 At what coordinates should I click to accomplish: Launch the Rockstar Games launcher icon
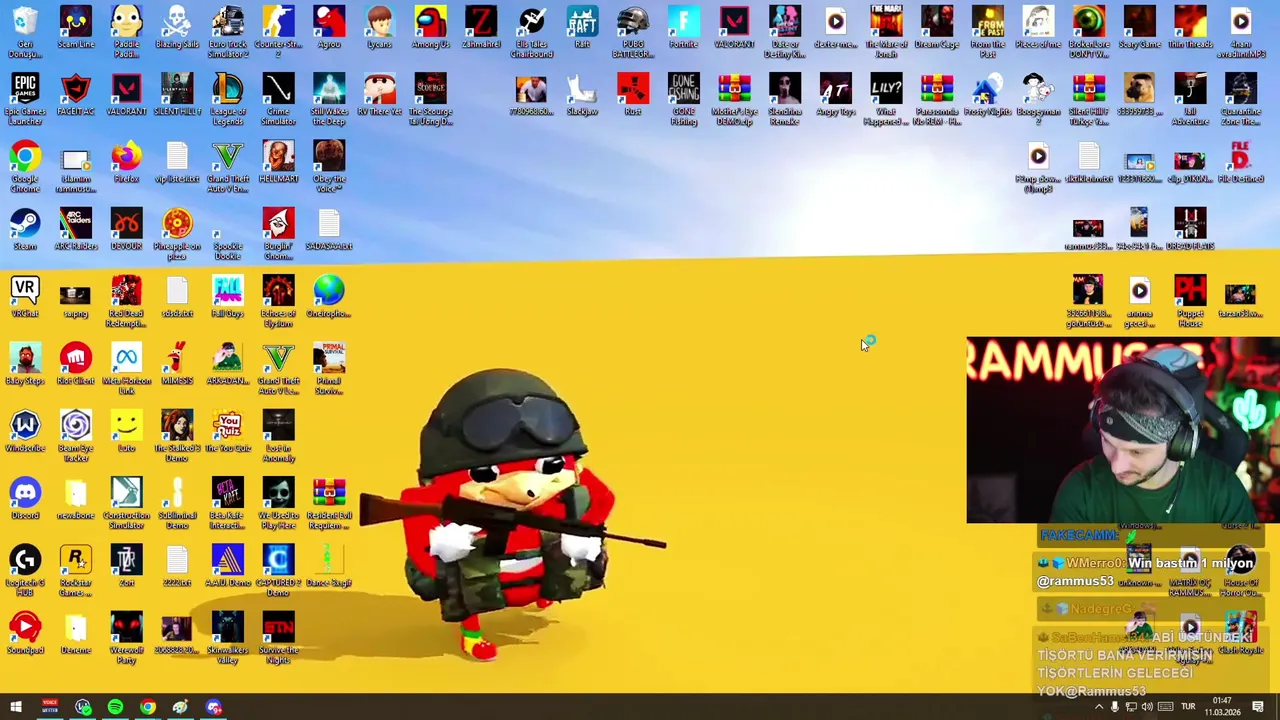[x=76, y=568]
